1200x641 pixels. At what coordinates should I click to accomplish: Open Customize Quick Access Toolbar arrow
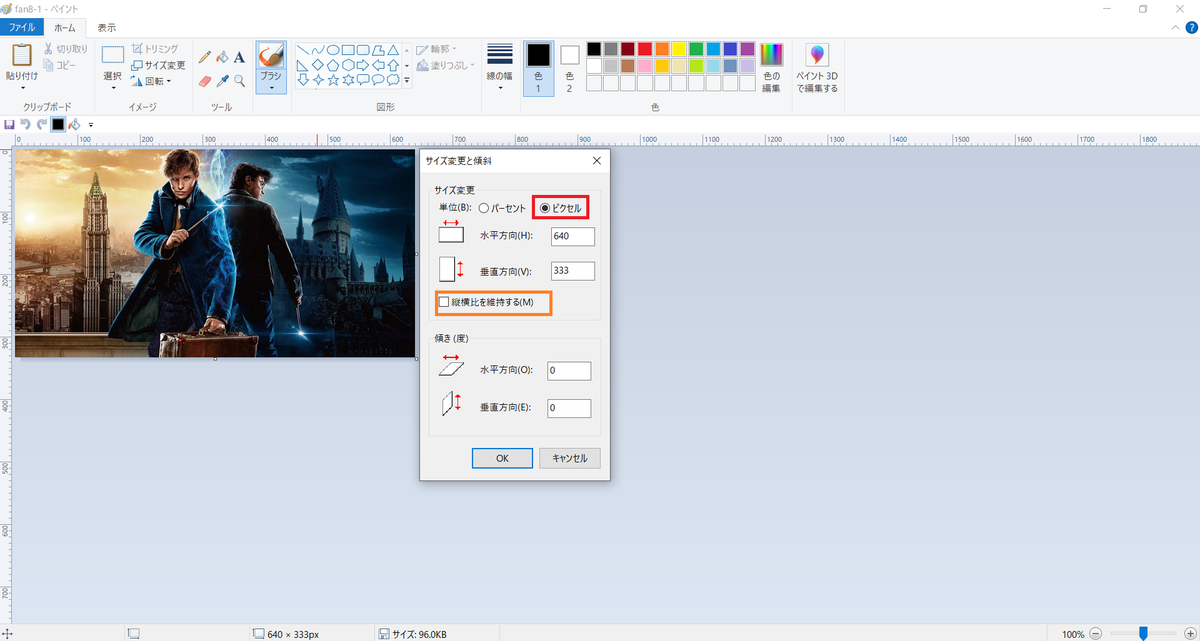tap(91, 124)
